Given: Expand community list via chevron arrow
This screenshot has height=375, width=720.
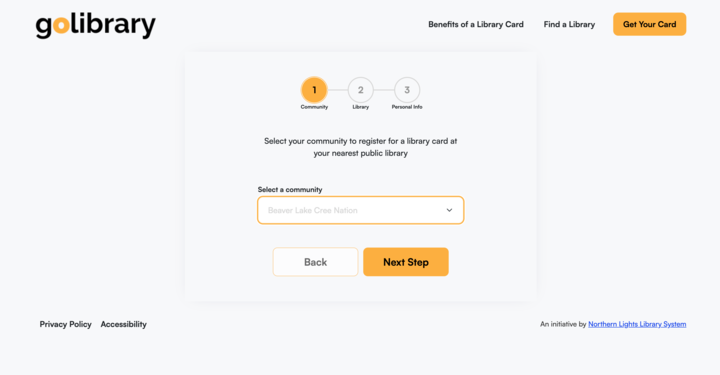Looking at the screenshot, I should 449,210.
